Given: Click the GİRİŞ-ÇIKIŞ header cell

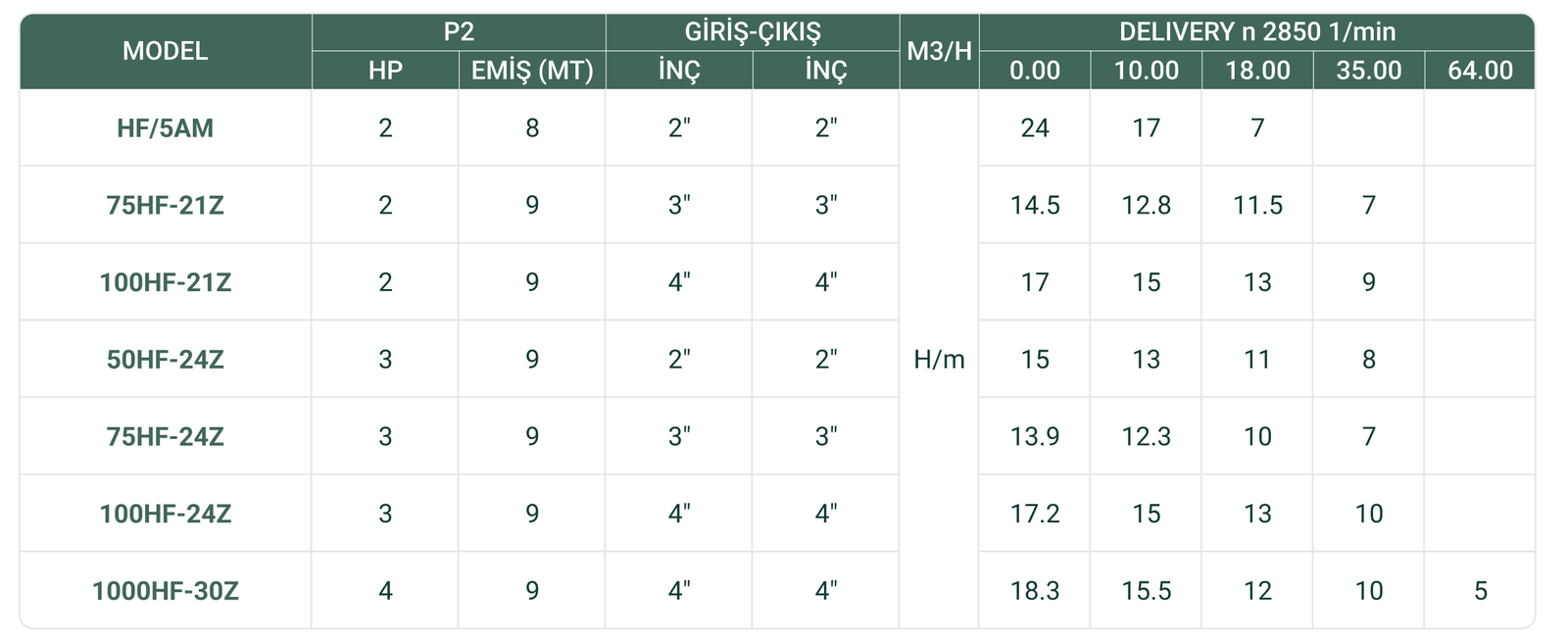Looking at the screenshot, I should pos(752,31).
